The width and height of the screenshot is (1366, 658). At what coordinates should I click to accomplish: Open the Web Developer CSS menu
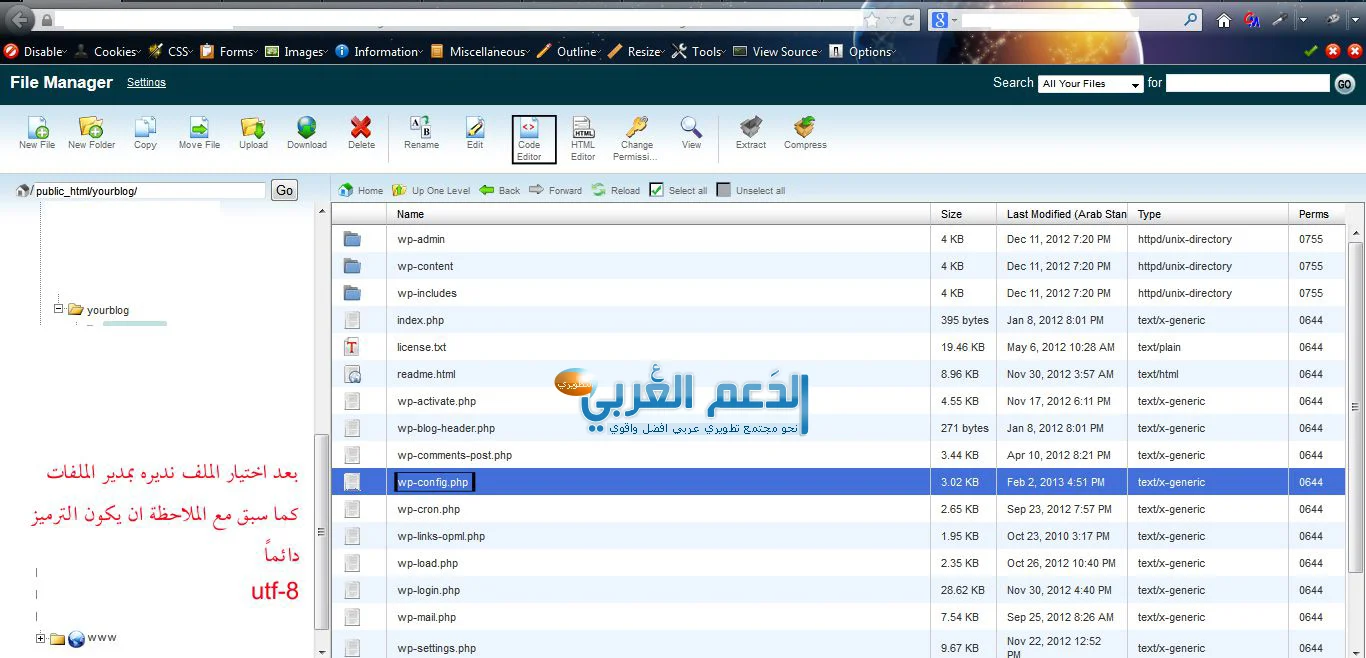click(x=170, y=52)
